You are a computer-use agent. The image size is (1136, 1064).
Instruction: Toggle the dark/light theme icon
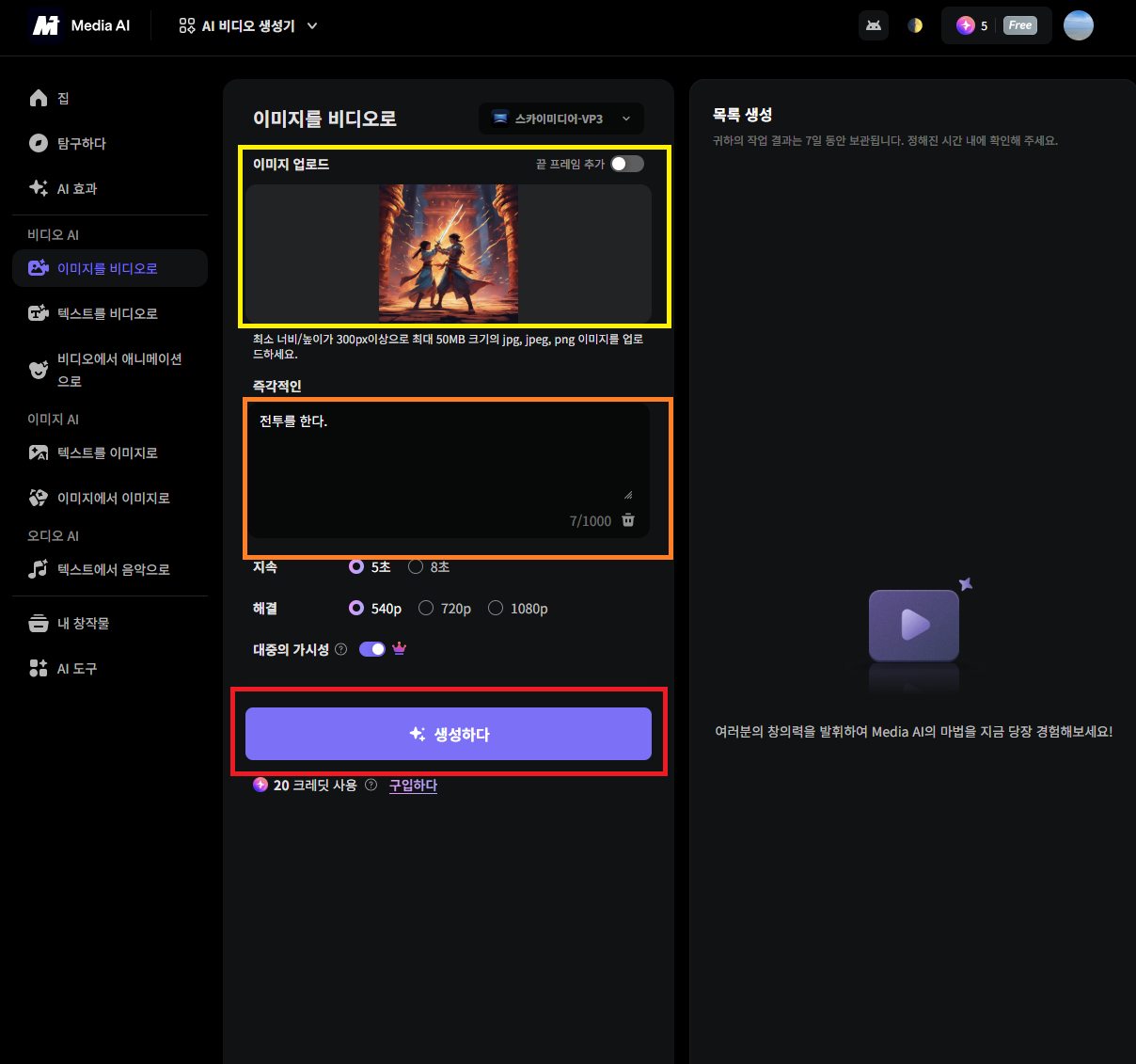(x=915, y=25)
